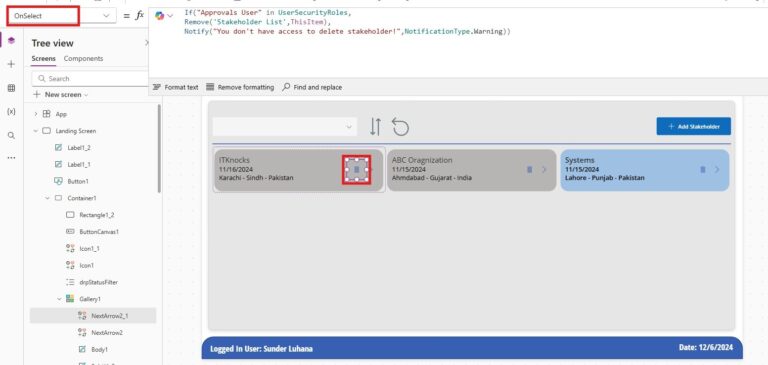Click the Date: 12/6/2024 label
The image size is (768, 365).
pyautogui.click(x=706, y=347)
